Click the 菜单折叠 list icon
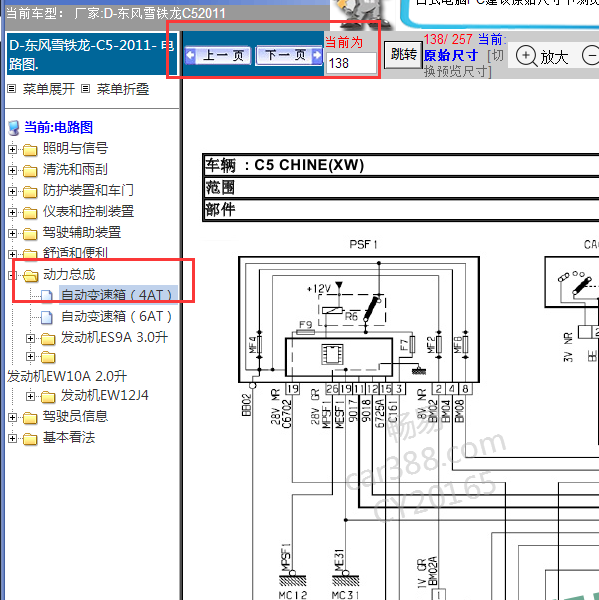This screenshot has height=600, width=599. coord(86,89)
